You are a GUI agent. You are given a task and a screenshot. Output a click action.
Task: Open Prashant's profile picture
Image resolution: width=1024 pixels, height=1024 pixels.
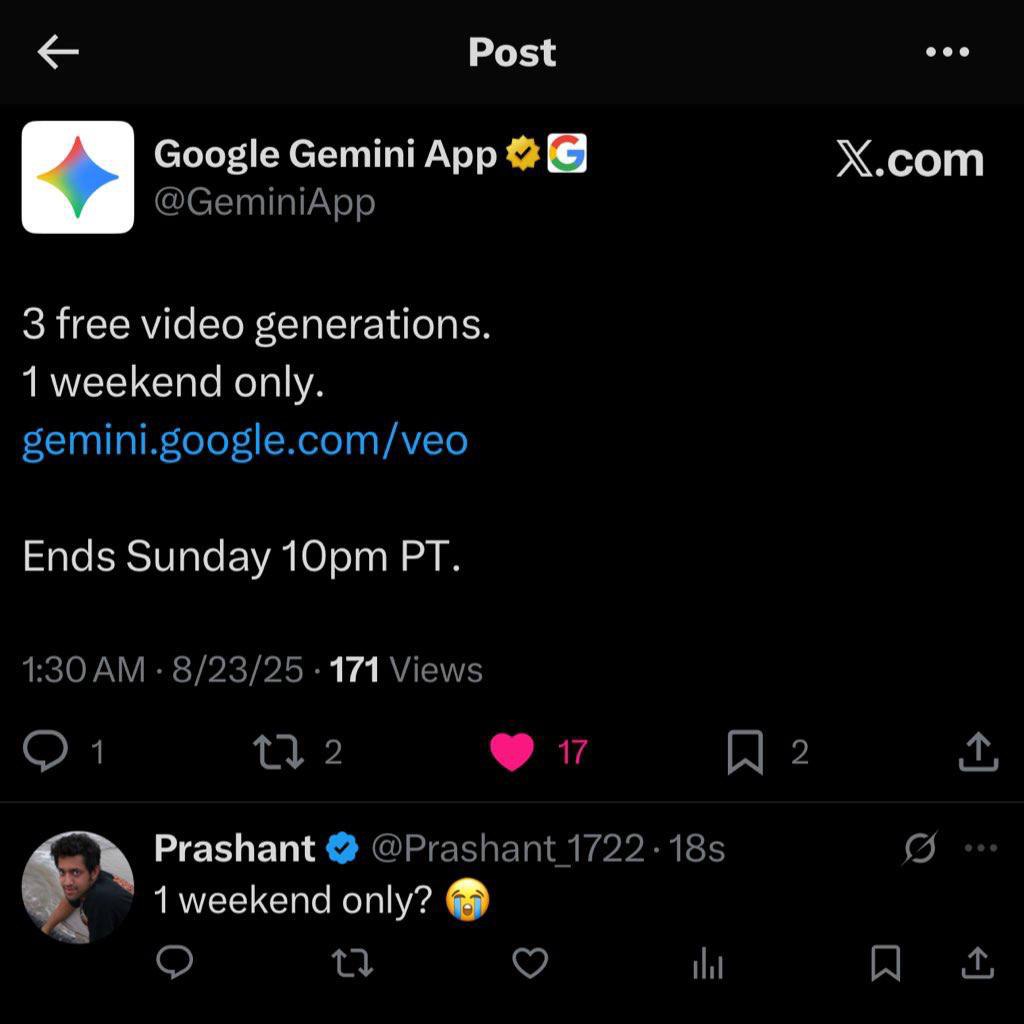pyautogui.click(x=78, y=887)
